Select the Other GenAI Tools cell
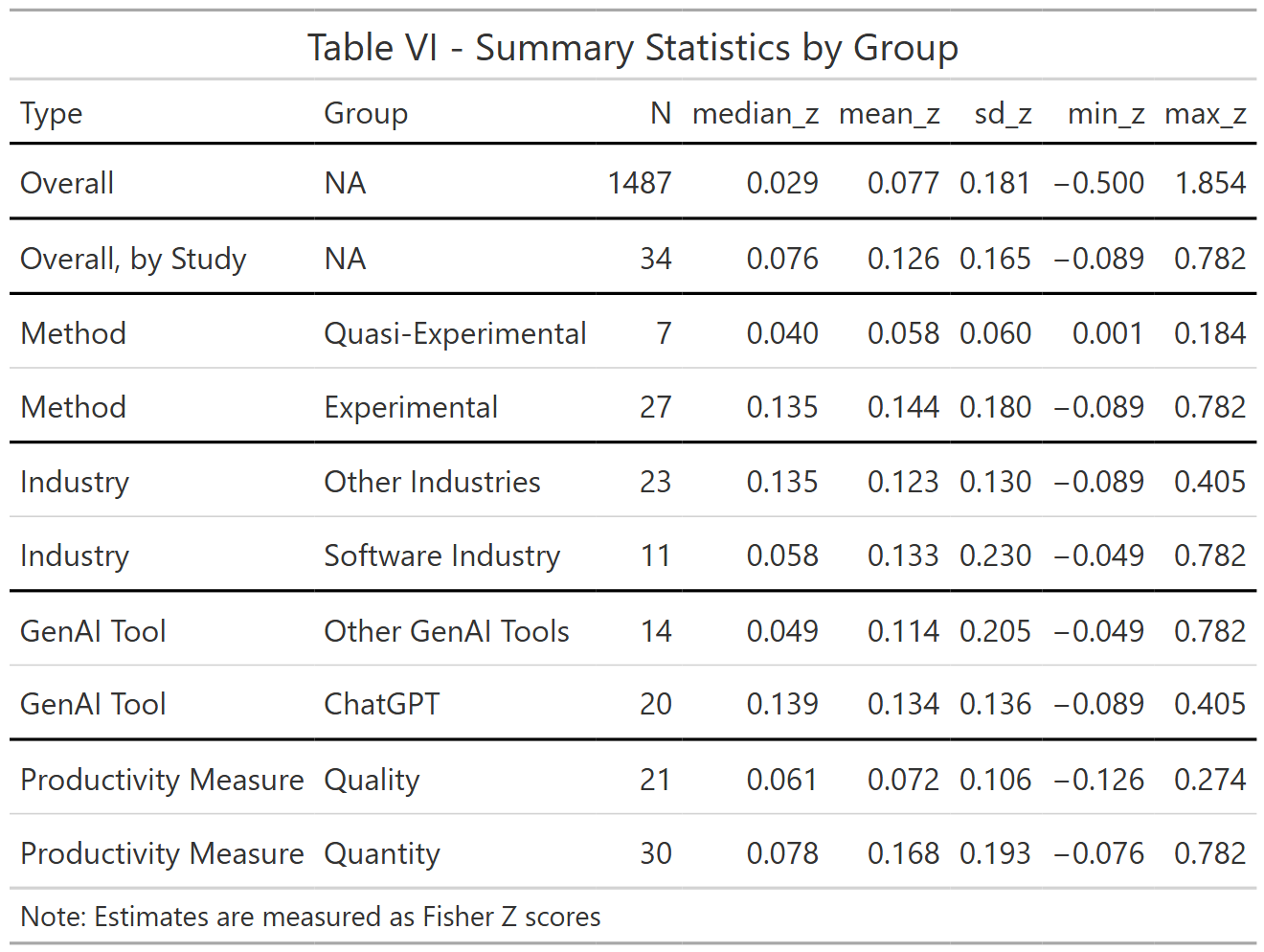 click(x=446, y=631)
